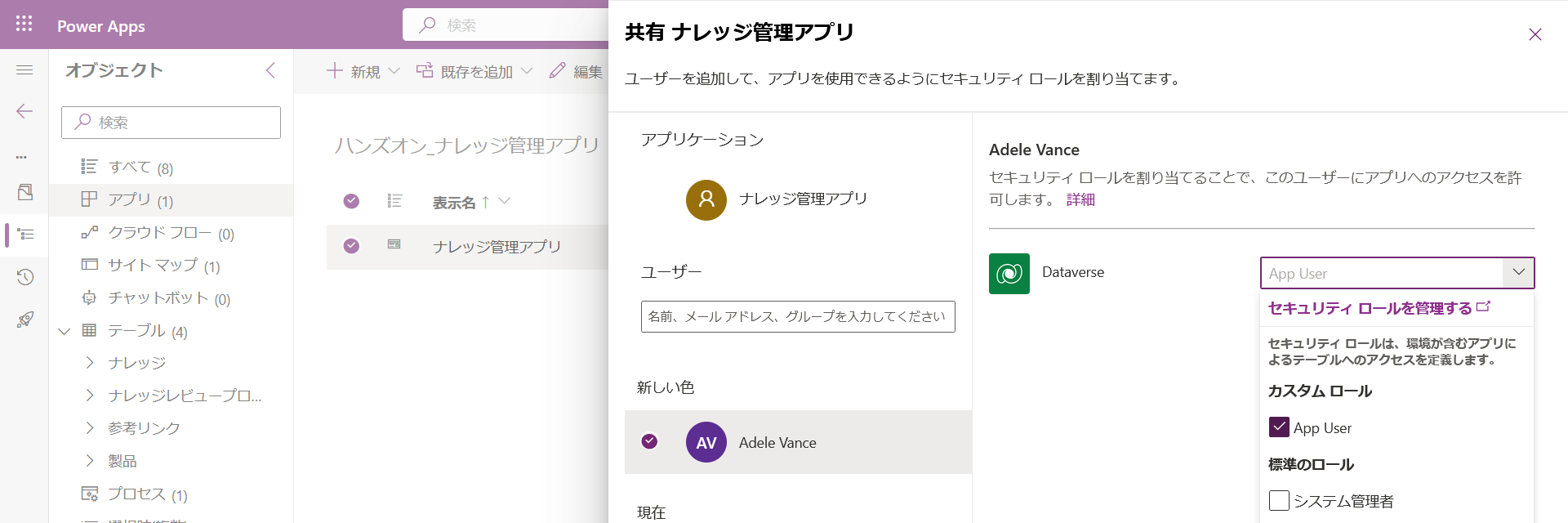Select プロセス (1) in object tree
The image size is (1568, 523).
[171, 494]
